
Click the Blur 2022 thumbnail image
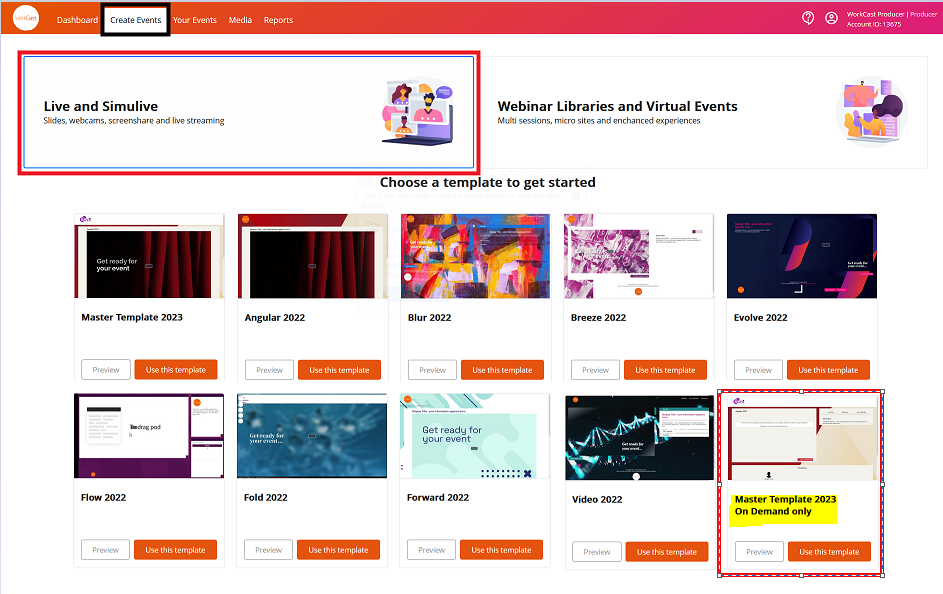coord(476,256)
